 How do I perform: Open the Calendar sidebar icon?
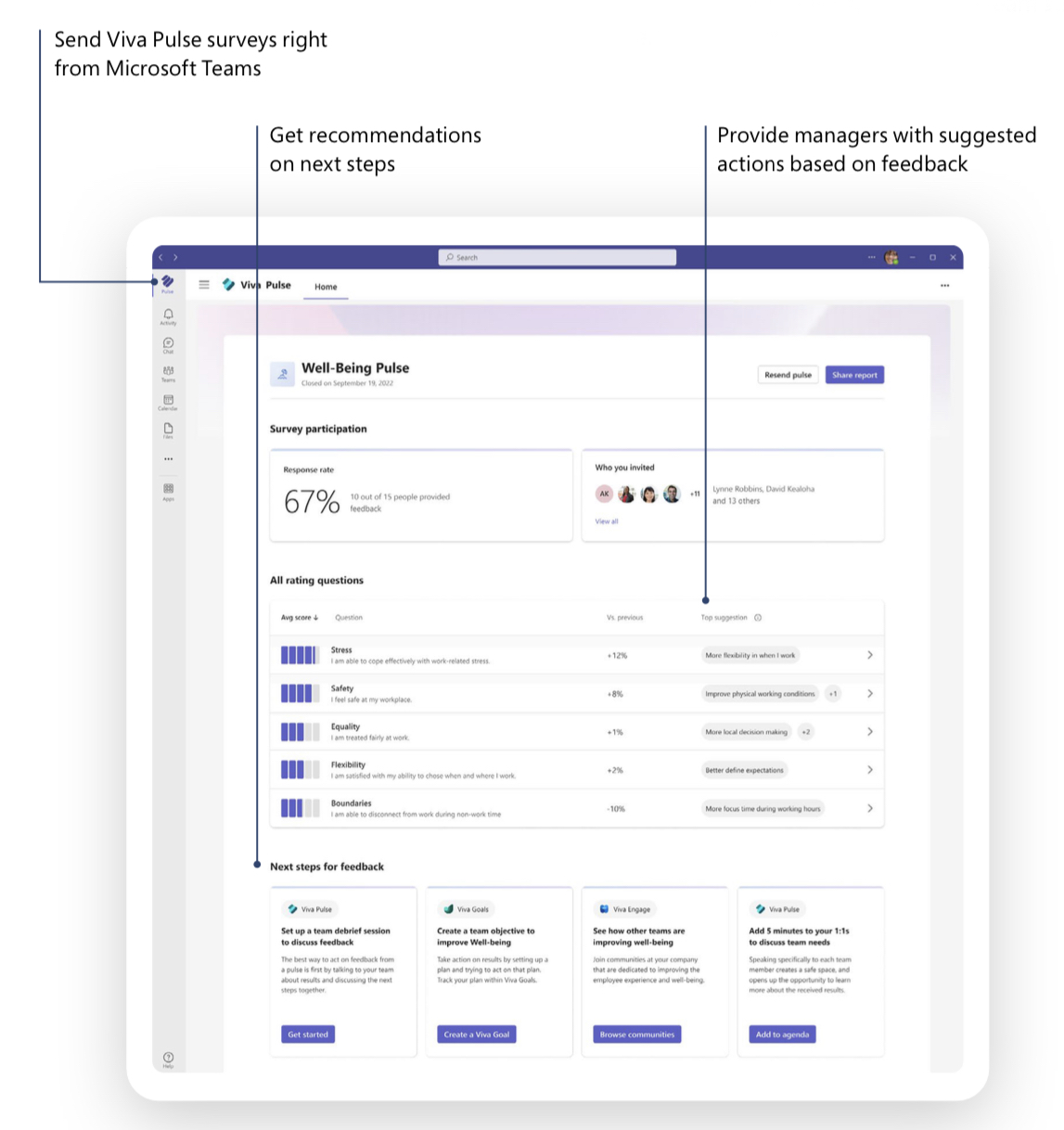tap(168, 401)
